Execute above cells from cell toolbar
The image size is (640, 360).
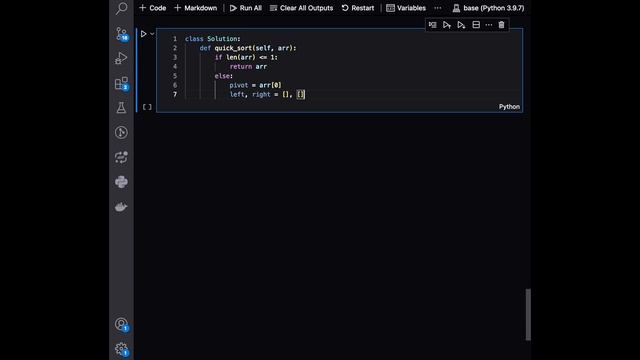447,25
